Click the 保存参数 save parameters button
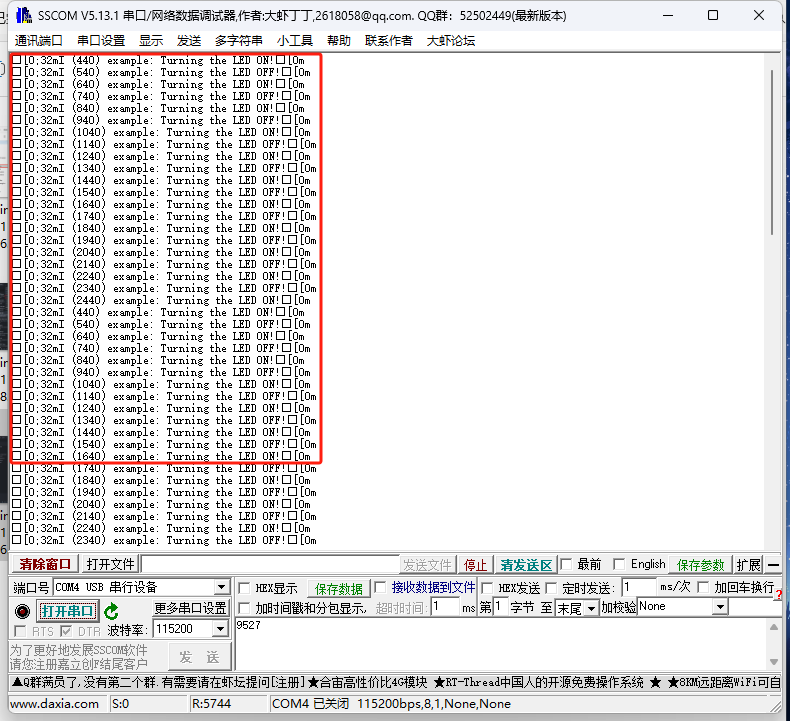 tap(700, 565)
